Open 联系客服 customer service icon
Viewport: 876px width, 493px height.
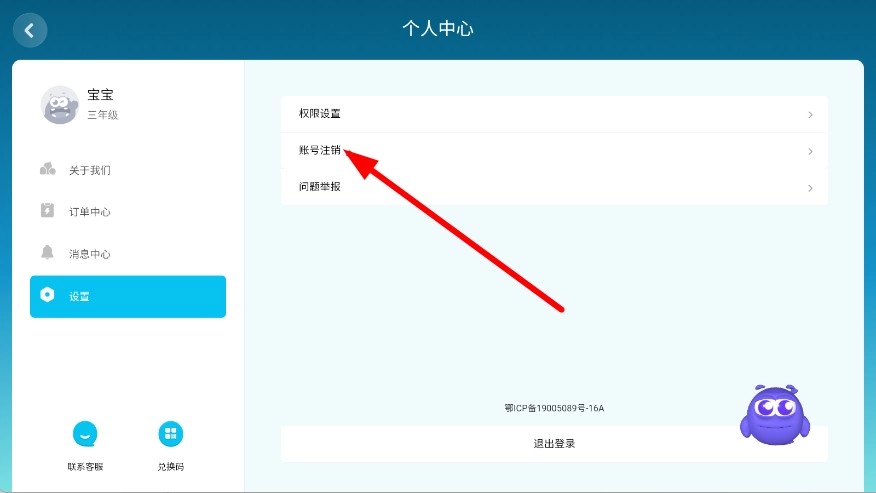pyautogui.click(x=85, y=434)
